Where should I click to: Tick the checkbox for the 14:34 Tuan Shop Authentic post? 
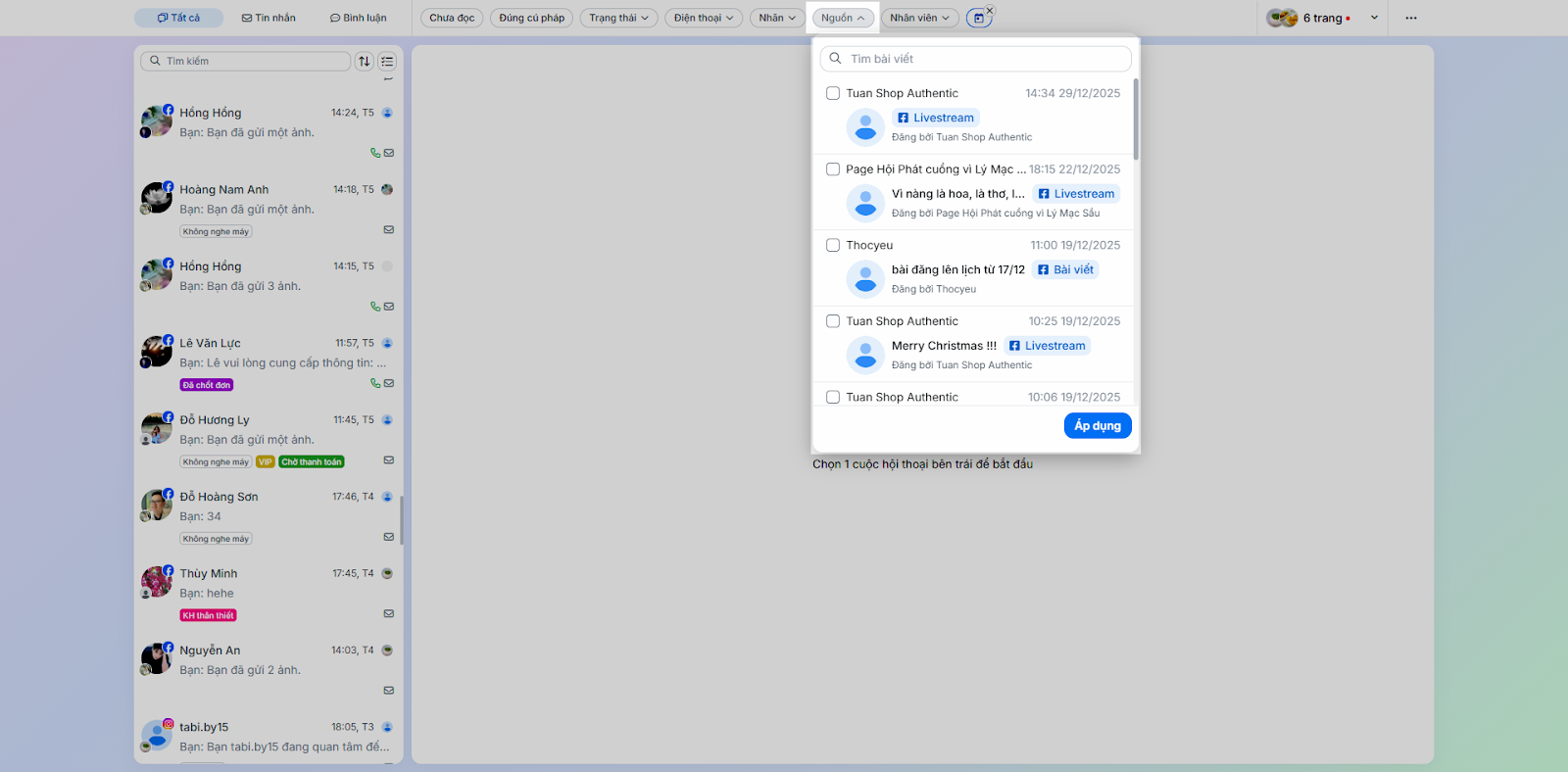(x=833, y=93)
